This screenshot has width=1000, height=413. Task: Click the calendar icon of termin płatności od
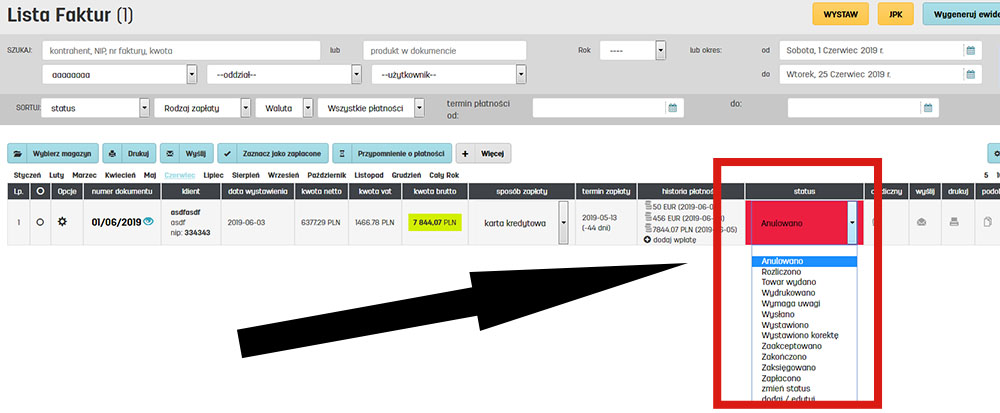coord(673,108)
